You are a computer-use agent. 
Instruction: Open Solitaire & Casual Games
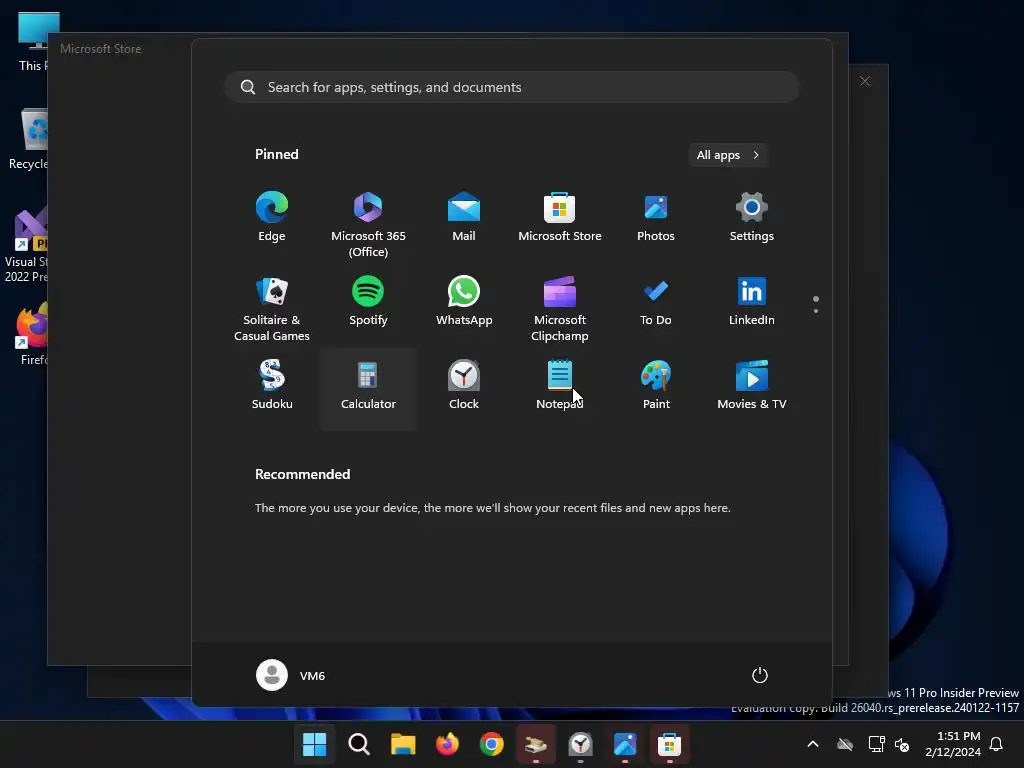[272, 308]
